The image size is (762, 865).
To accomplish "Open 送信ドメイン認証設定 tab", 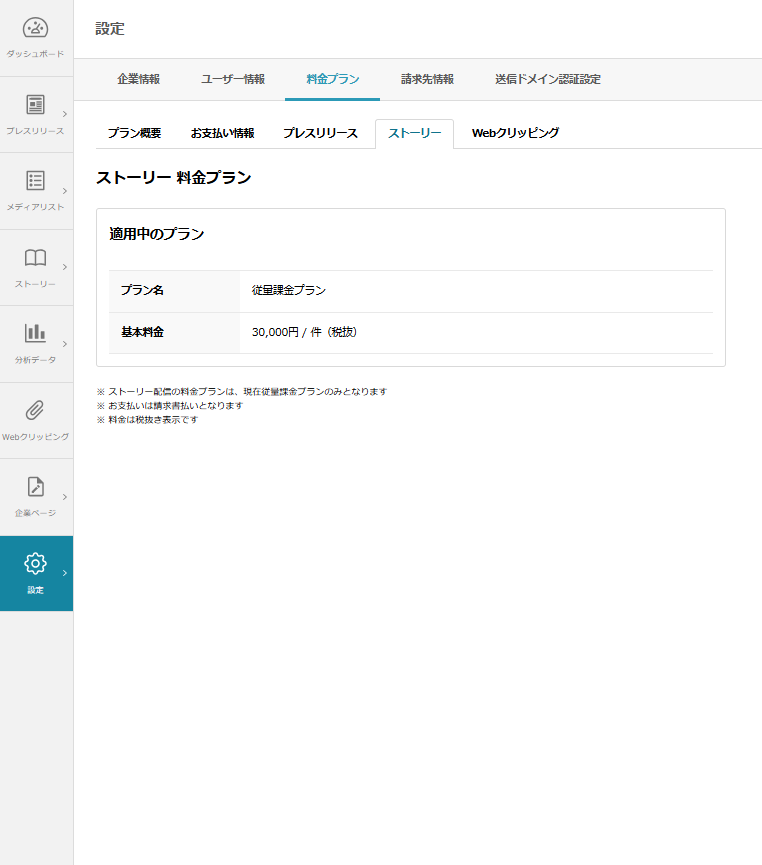I will tap(547, 79).
